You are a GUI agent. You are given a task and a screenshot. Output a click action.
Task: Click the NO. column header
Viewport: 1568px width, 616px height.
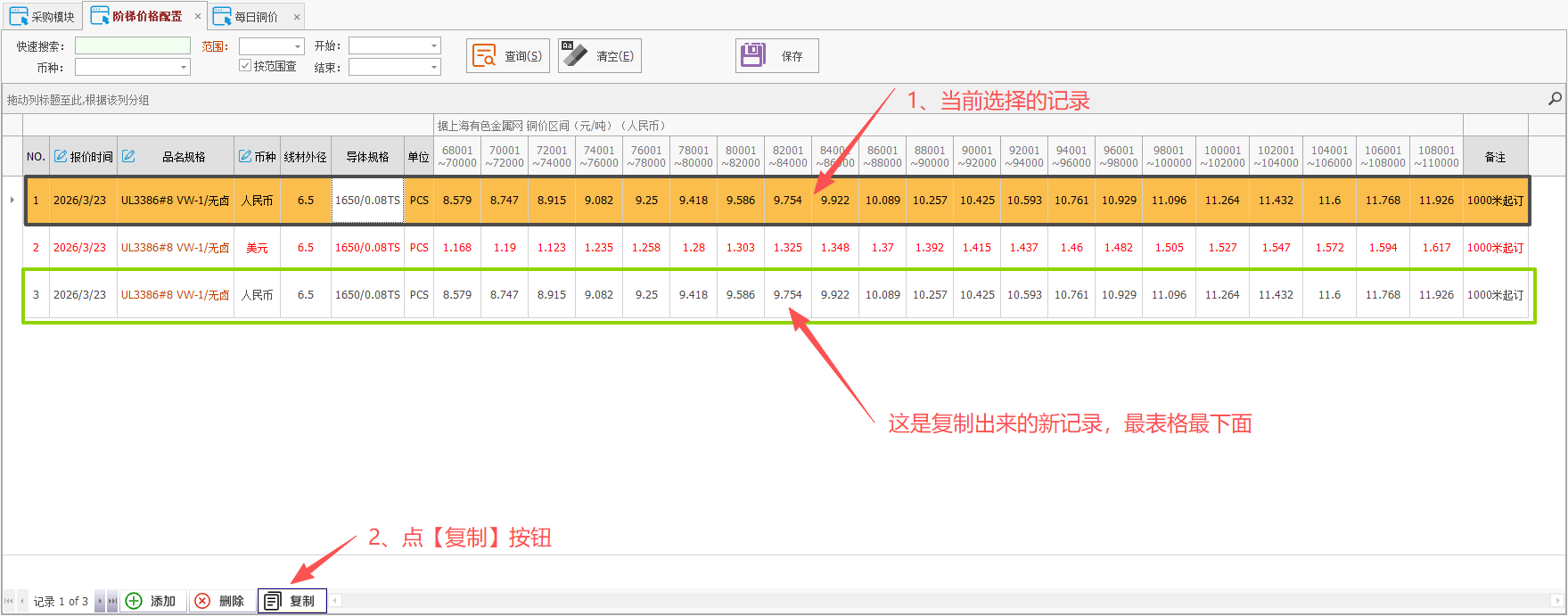point(36,156)
